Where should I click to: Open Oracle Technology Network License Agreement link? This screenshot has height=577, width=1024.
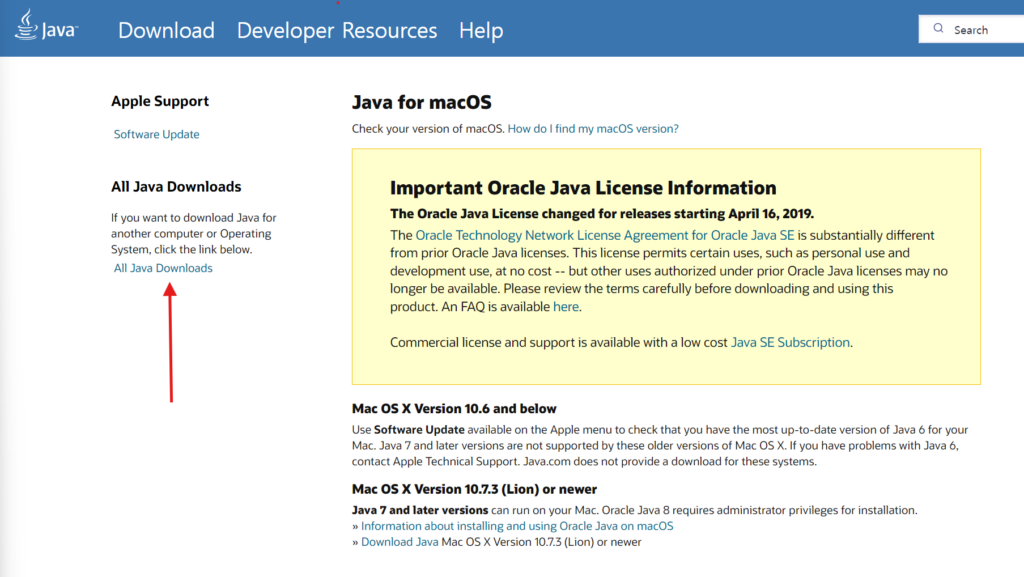(x=605, y=235)
